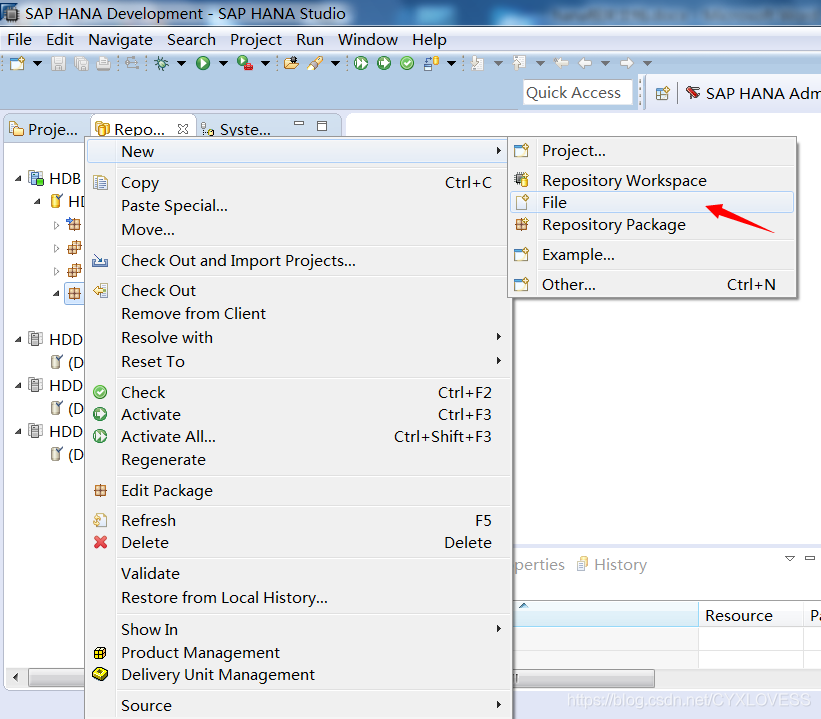Image resolution: width=821 pixels, height=719 pixels.
Task: Click the Activate toolbar icon
Action: click(x=384, y=63)
